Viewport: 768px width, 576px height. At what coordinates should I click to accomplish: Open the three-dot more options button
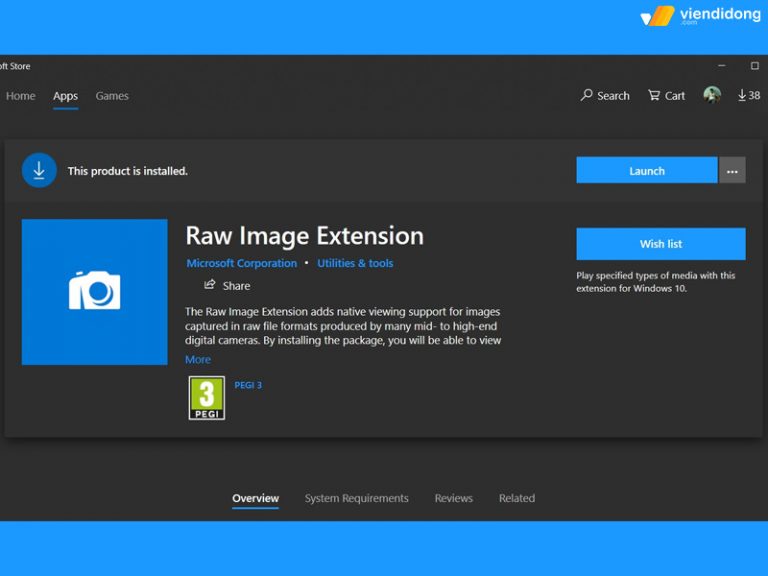pos(732,171)
